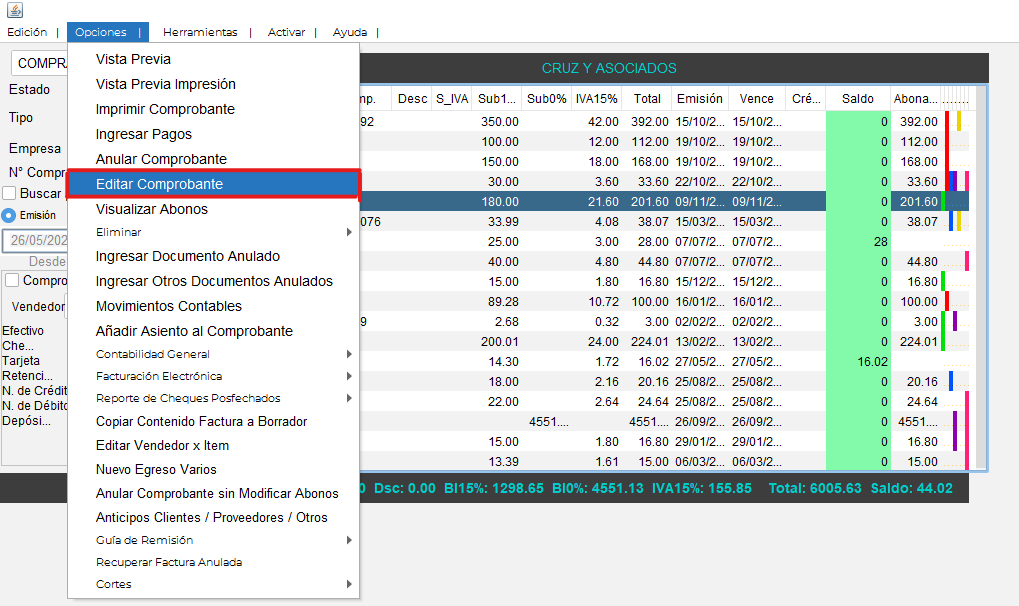Click the Emisión date input field
Screen dimensions: 1019x606
coord(34,240)
